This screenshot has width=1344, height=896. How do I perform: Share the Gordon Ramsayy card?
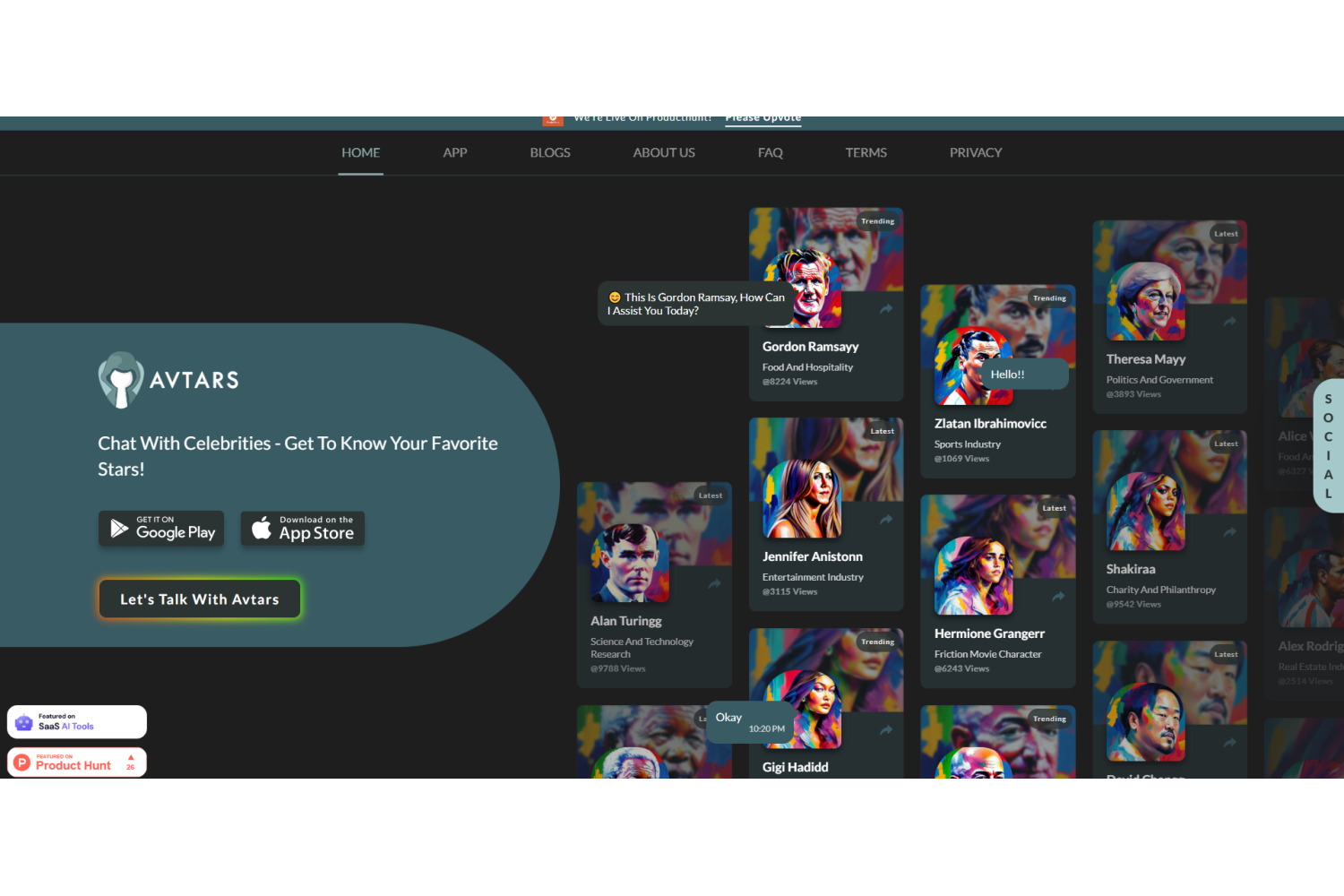(886, 309)
